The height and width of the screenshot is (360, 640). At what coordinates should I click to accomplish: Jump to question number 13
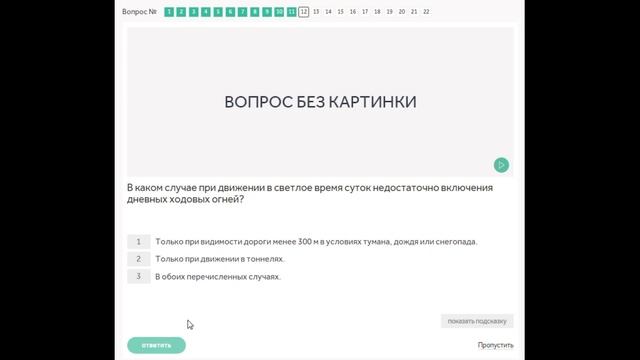316,12
